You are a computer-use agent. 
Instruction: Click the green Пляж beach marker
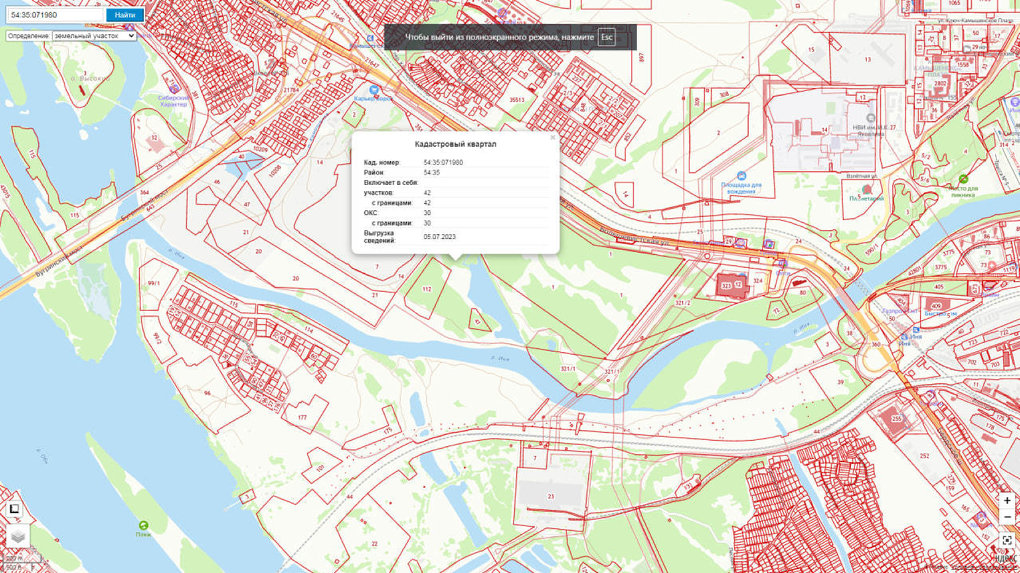point(143,525)
